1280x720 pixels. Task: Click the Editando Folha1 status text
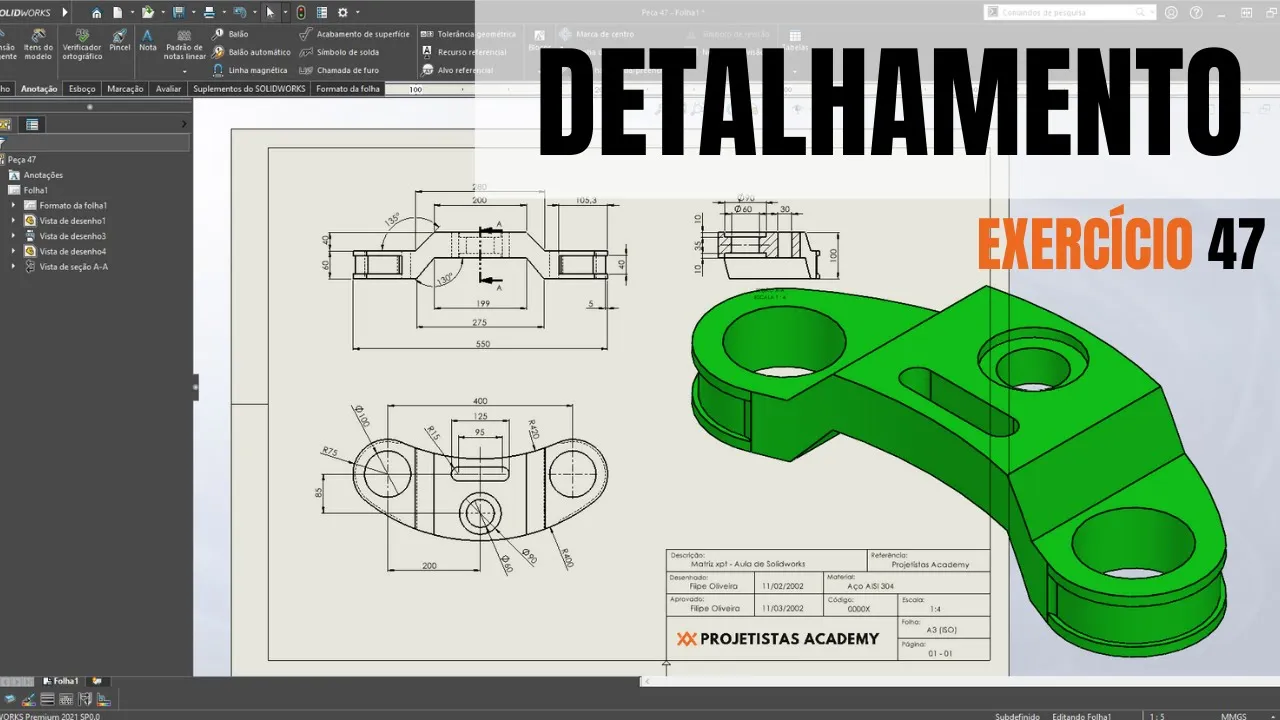click(x=1083, y=716)
